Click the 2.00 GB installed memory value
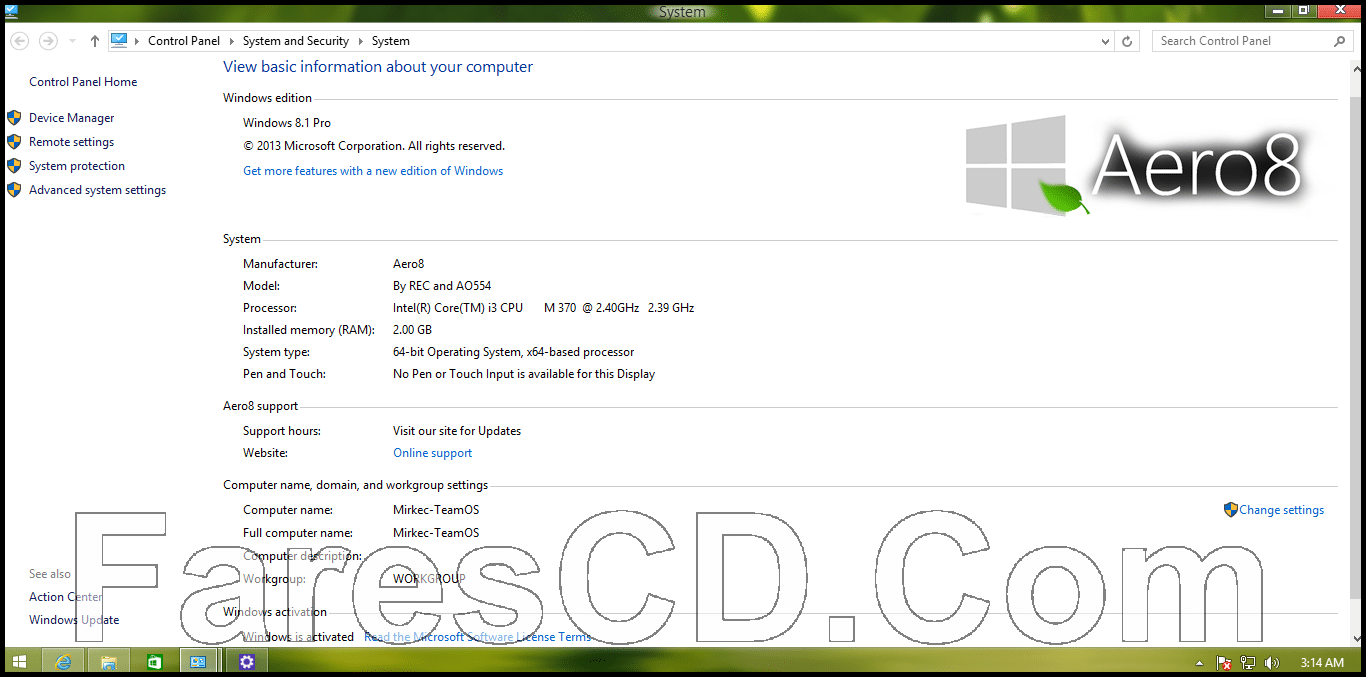 point(413,330)
